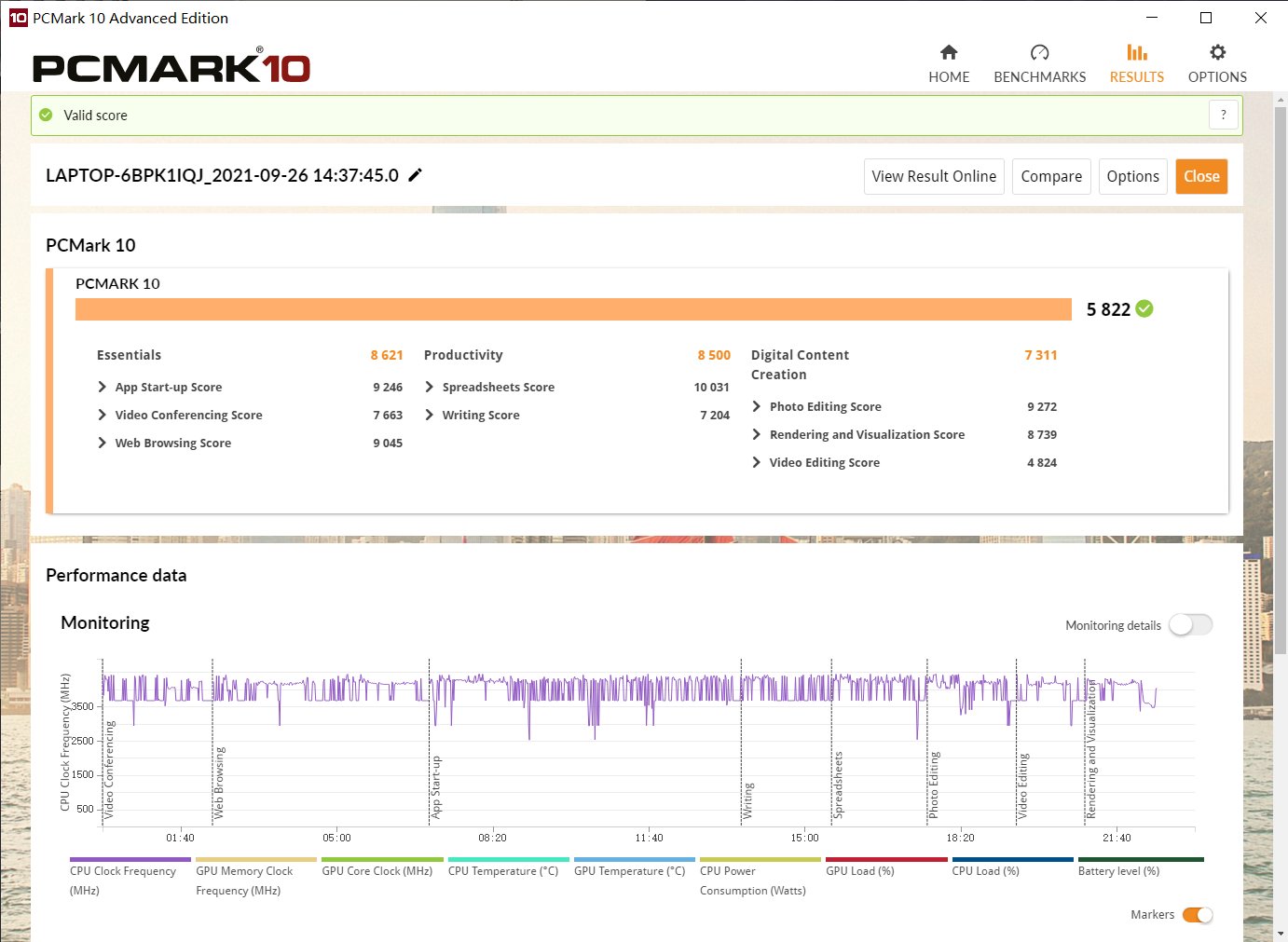Image resolution: width=1288 pixels, height=942 pixels.
Task: Click the Compare button
Action: [x=1051, y=176]
